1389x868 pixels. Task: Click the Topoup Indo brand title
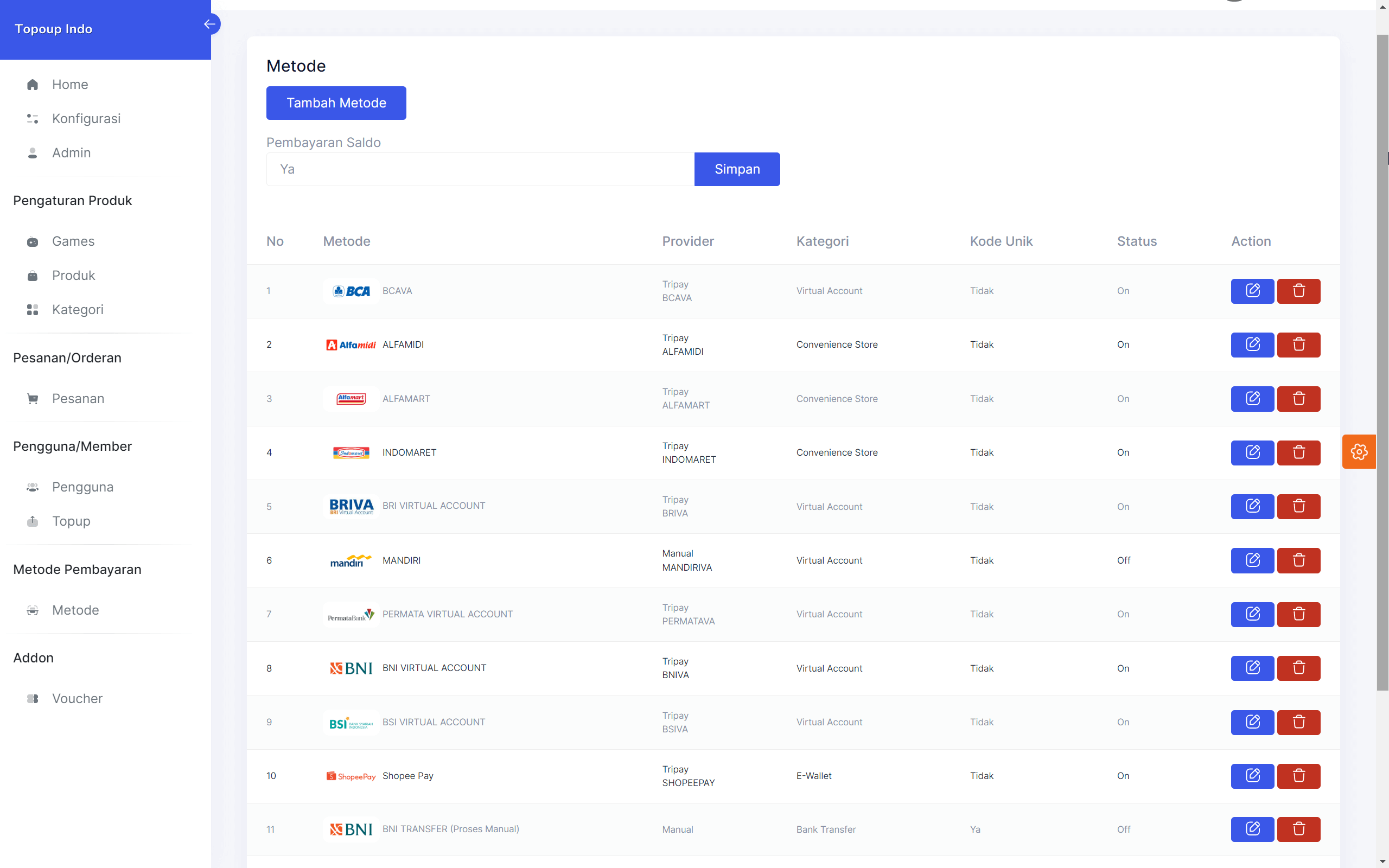click(53, 29)
